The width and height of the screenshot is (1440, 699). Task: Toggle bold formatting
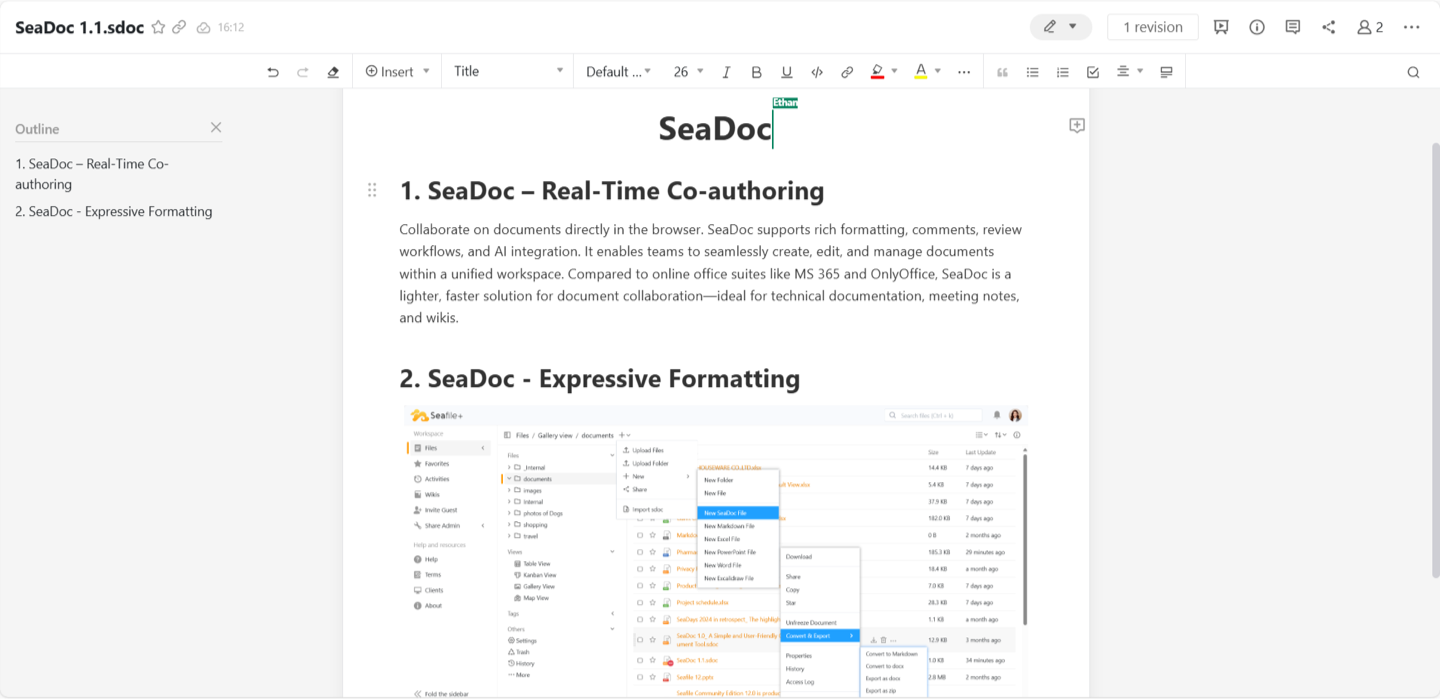[x=757, y=72]
